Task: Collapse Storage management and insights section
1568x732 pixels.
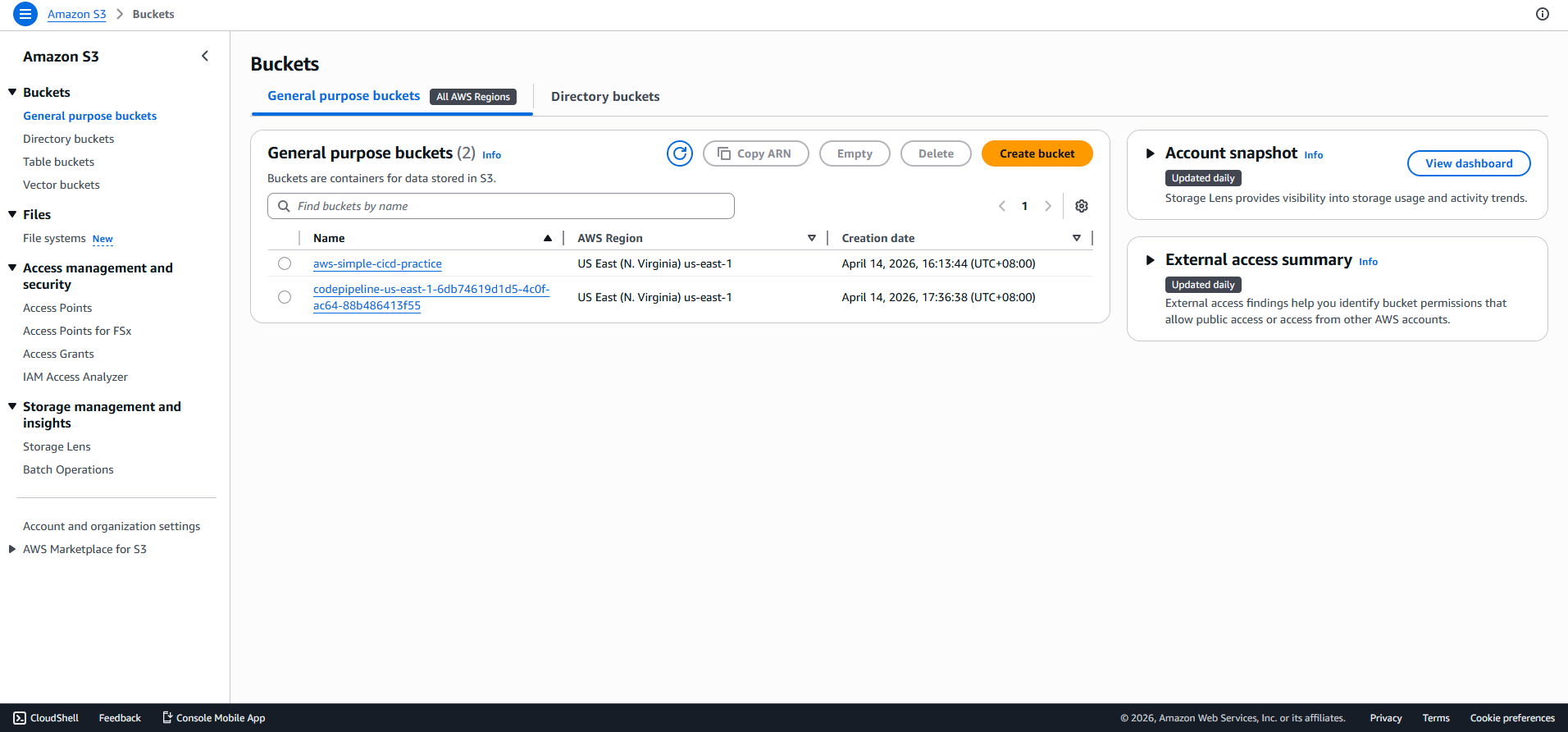Action: click(12, 406)
